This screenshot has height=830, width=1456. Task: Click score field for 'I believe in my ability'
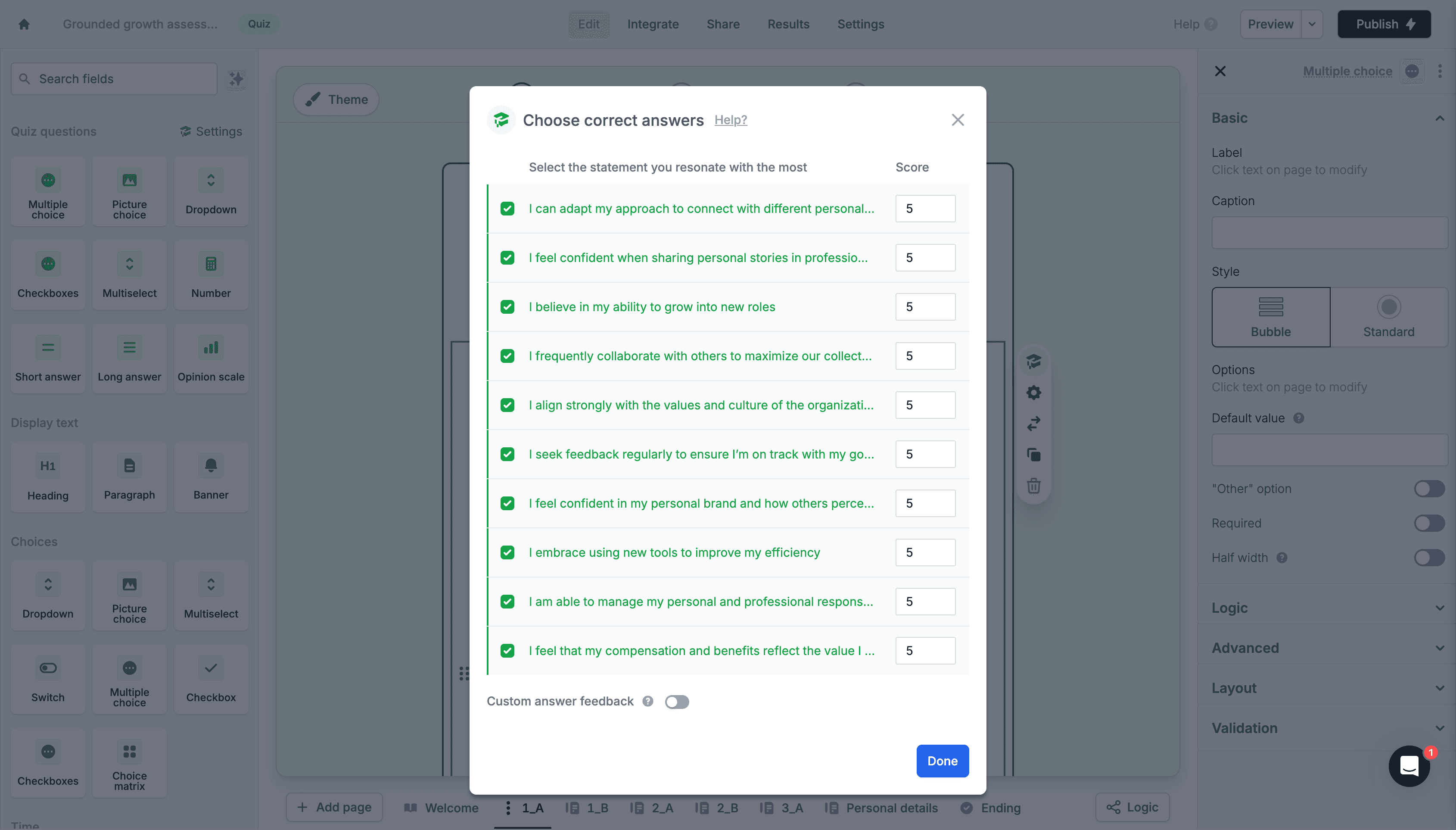click(x=925, y=307)
